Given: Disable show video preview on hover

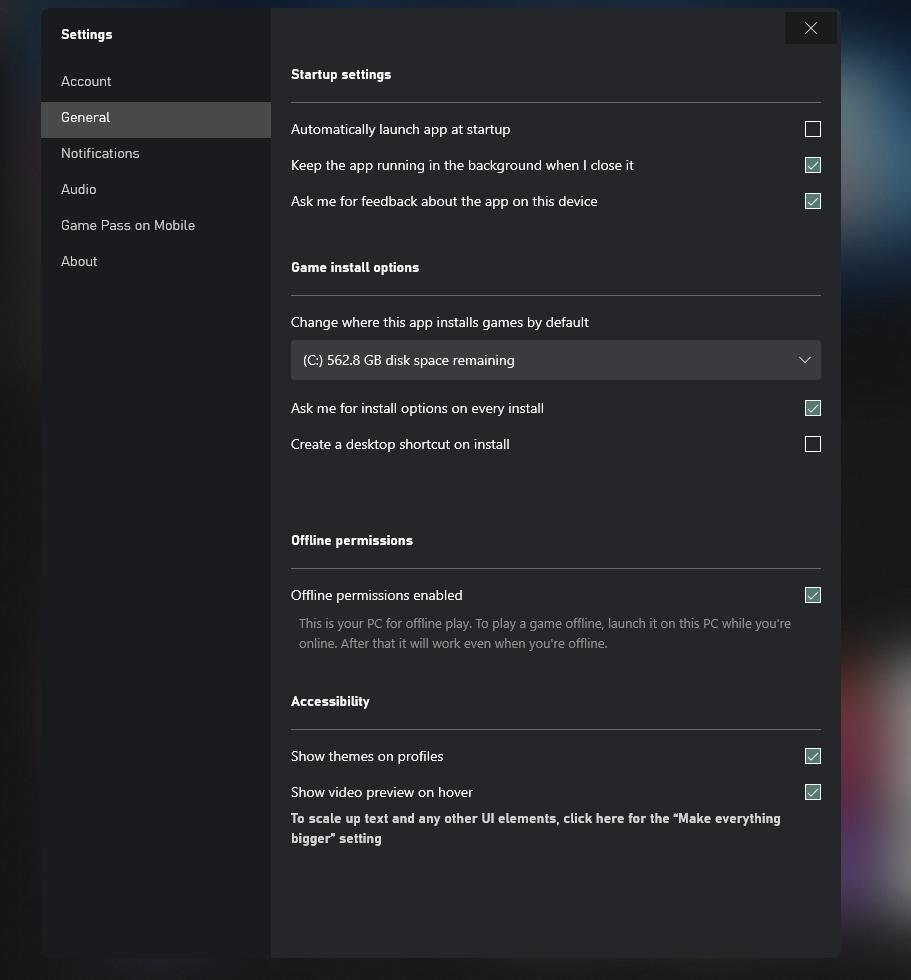Looking at the screenshot, I should click(x=812, y=792).
